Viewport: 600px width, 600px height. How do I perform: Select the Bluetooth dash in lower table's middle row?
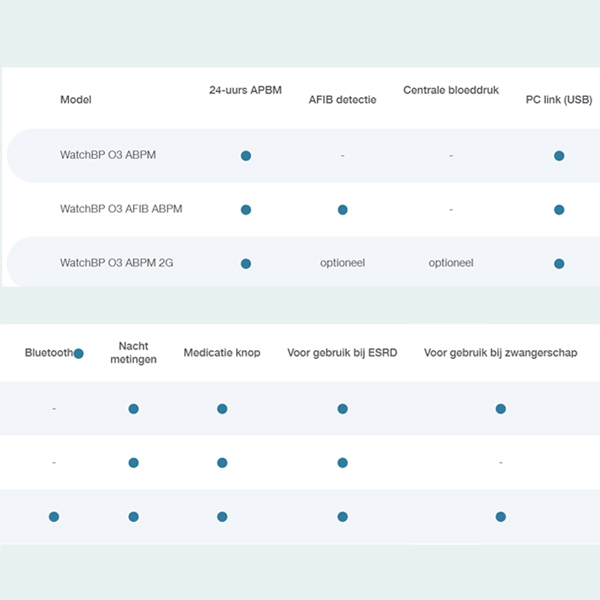[54, 463]
